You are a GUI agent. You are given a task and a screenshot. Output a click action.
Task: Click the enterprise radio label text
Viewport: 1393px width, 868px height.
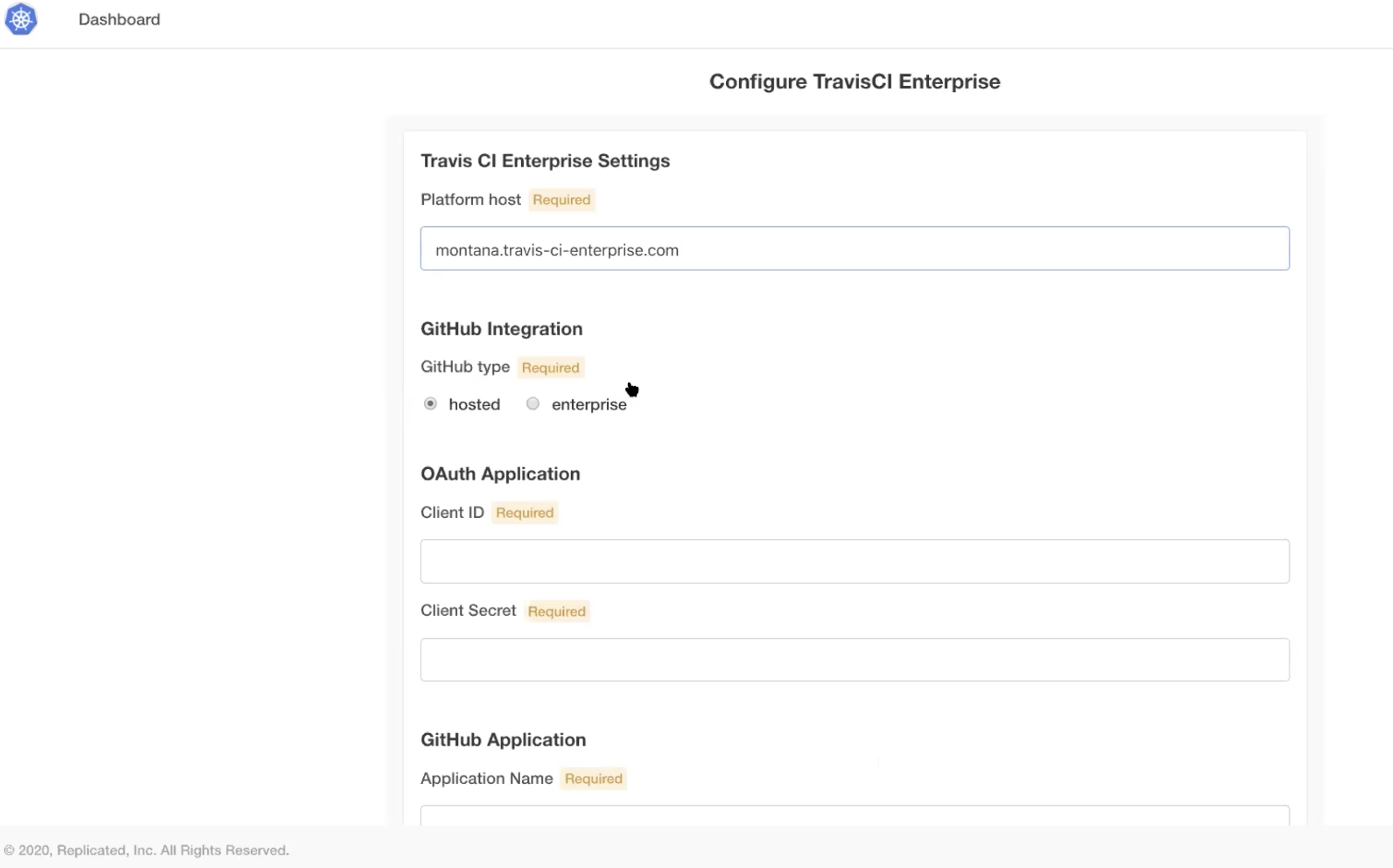[589, 405]
